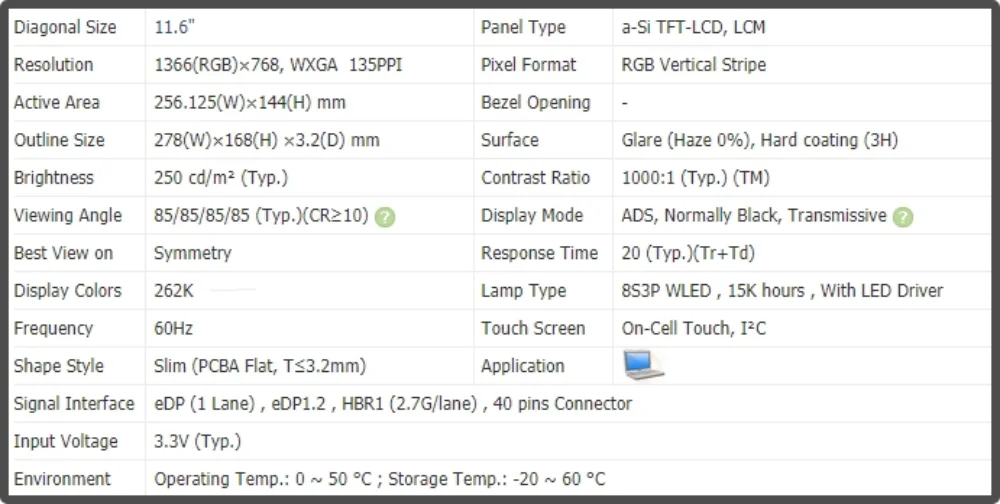Viewport: 1000px width, 504px height.
Task: Click the laptop Application icon
Action: (643, 365)
